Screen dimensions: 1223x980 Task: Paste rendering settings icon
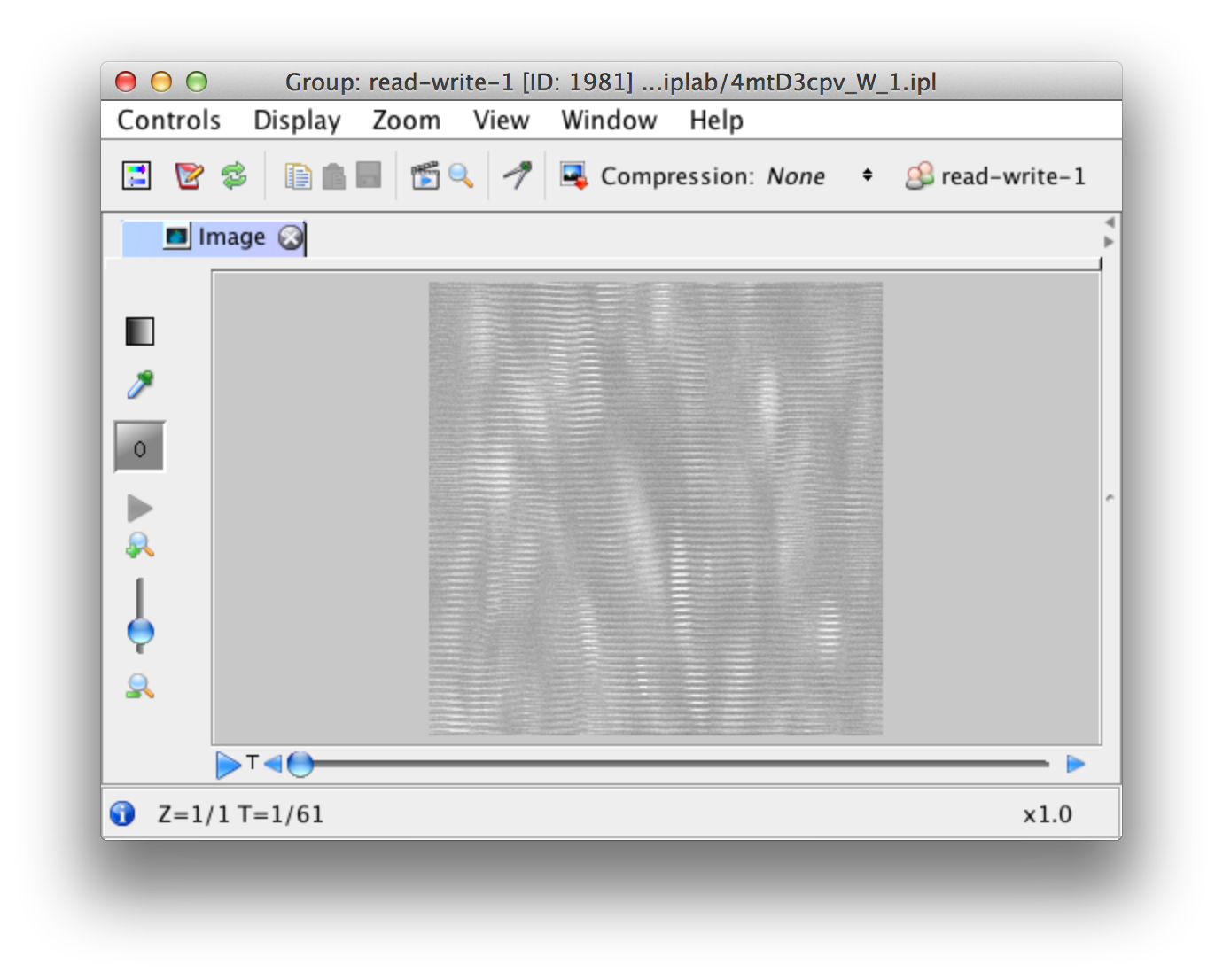tap(333, 176)
